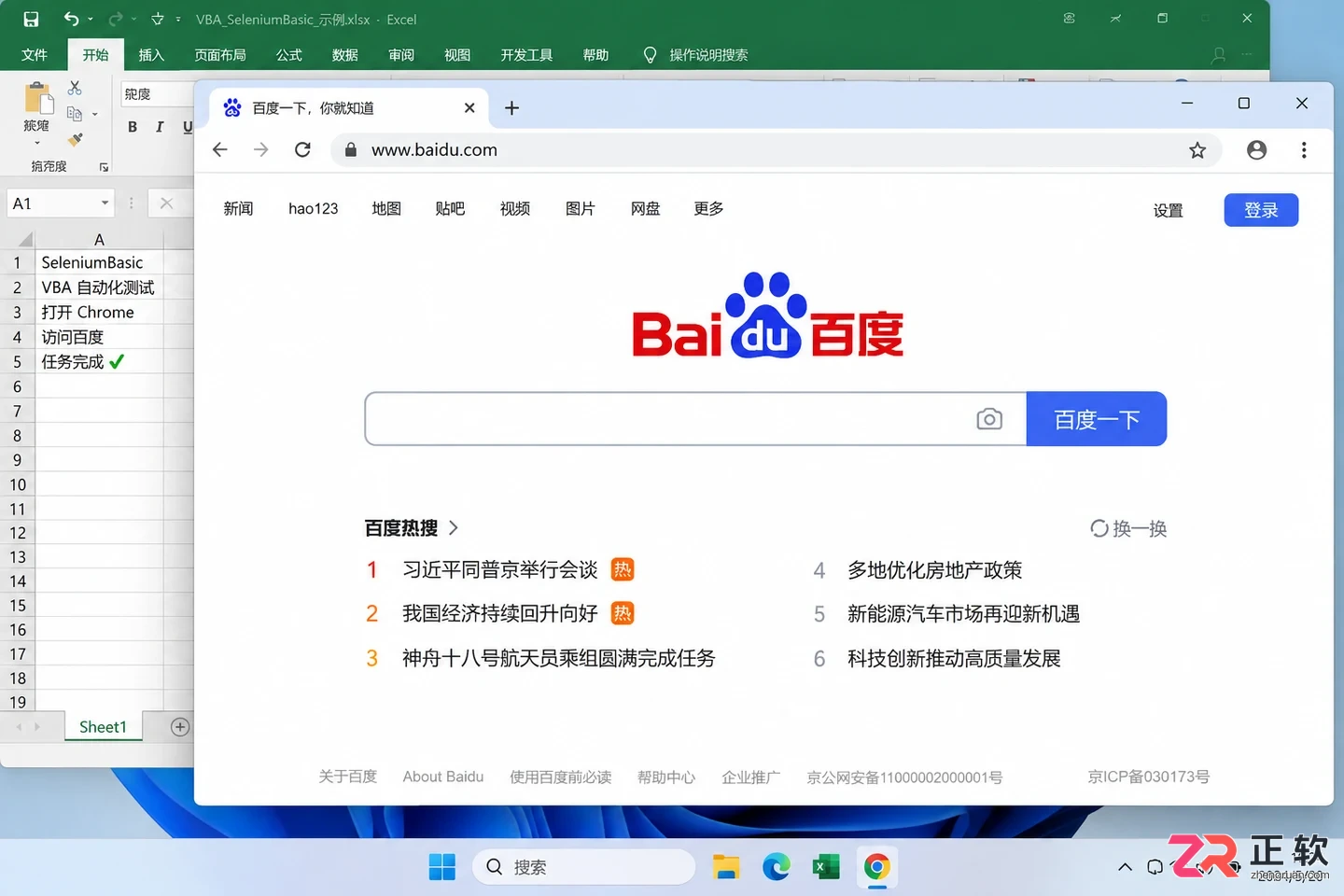The height and width of the screenshot is (896, 1344).
Task: Show hidden icons in the system tray
Action: 1126,867
